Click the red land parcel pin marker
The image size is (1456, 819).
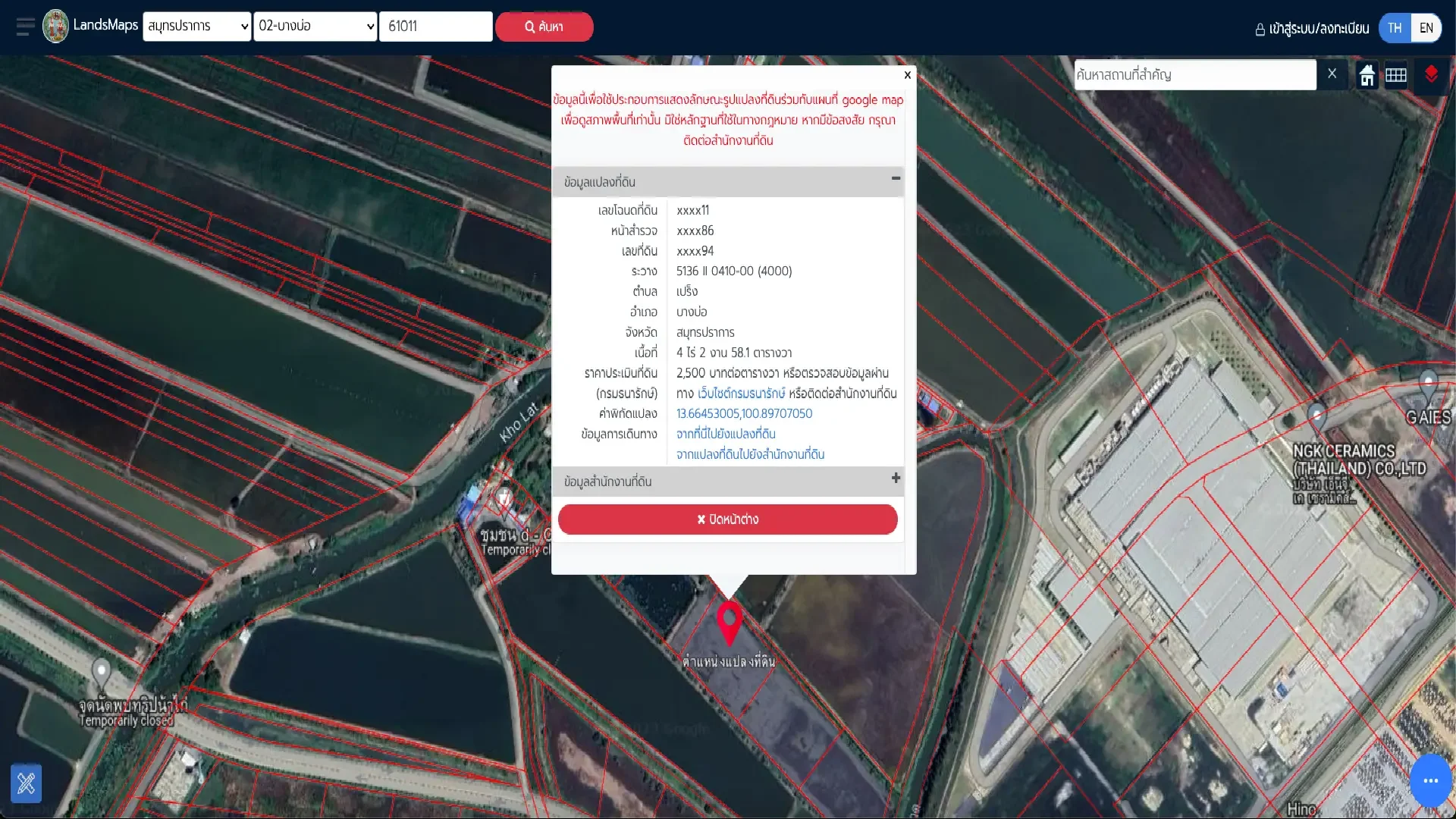click(x=729, y=623)
